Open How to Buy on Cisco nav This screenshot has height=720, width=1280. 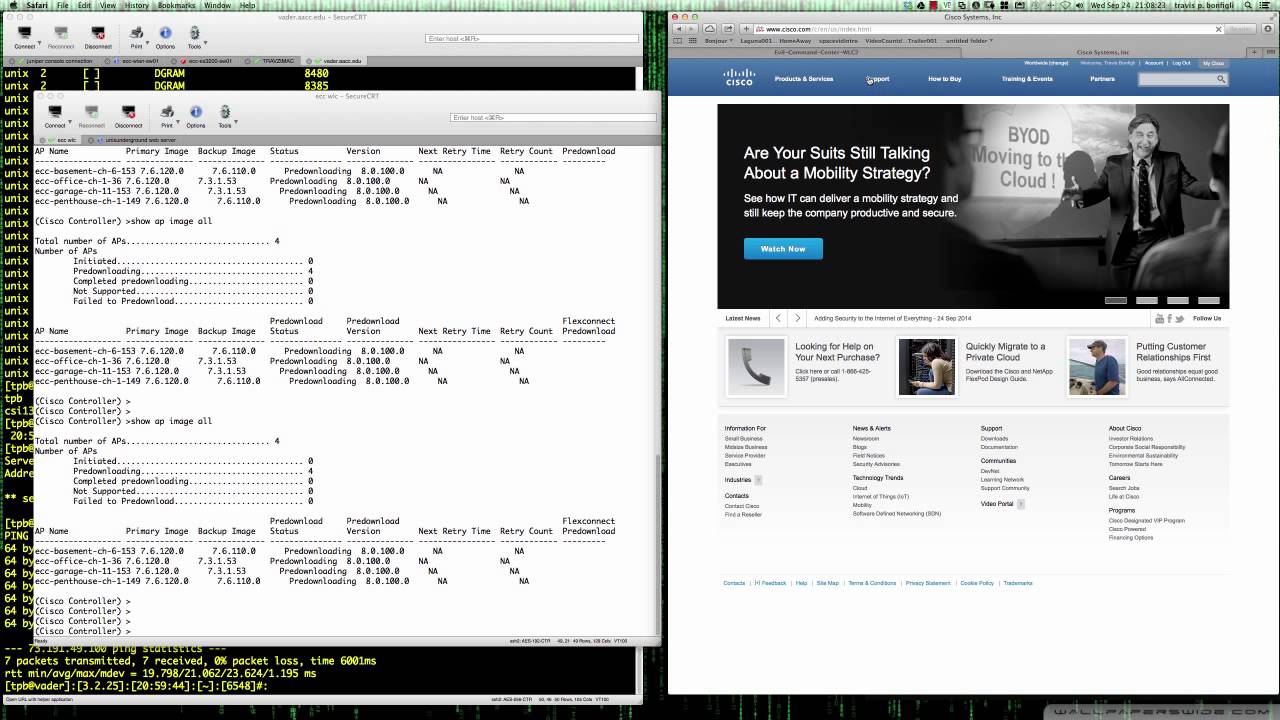(x=944, y=79)
